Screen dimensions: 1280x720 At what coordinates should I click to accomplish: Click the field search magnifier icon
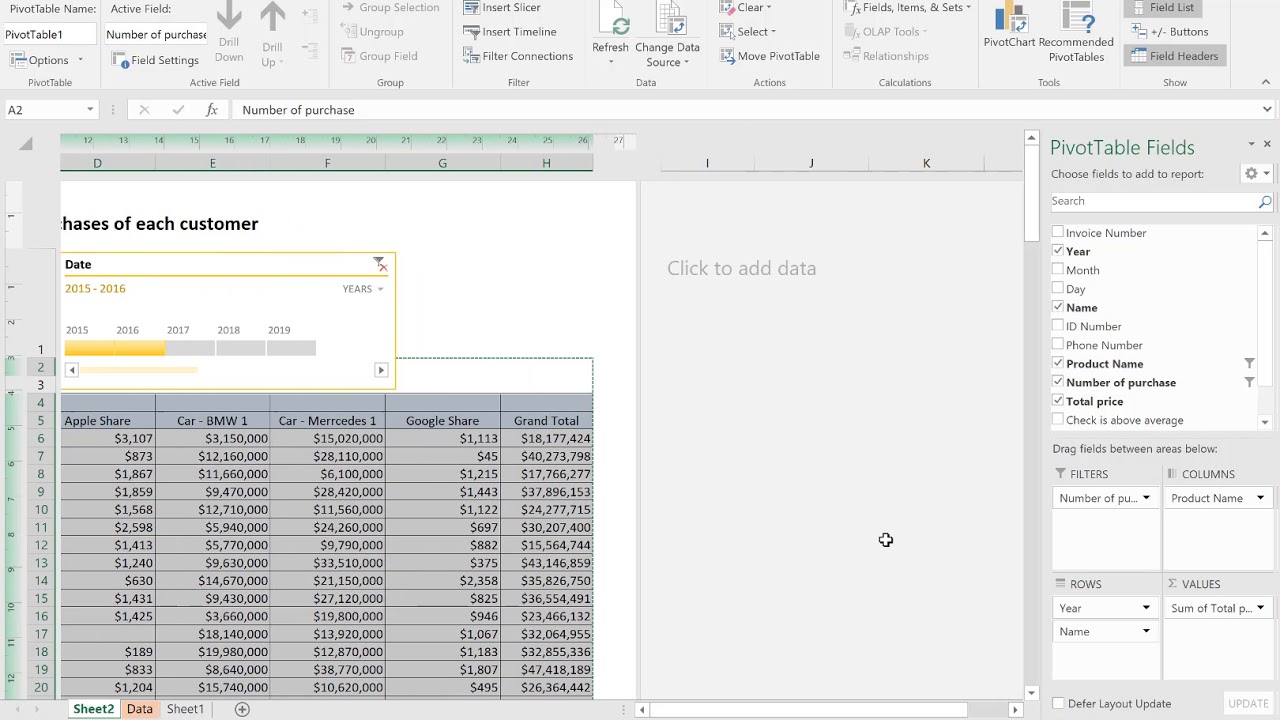[x=1265, y=202]
